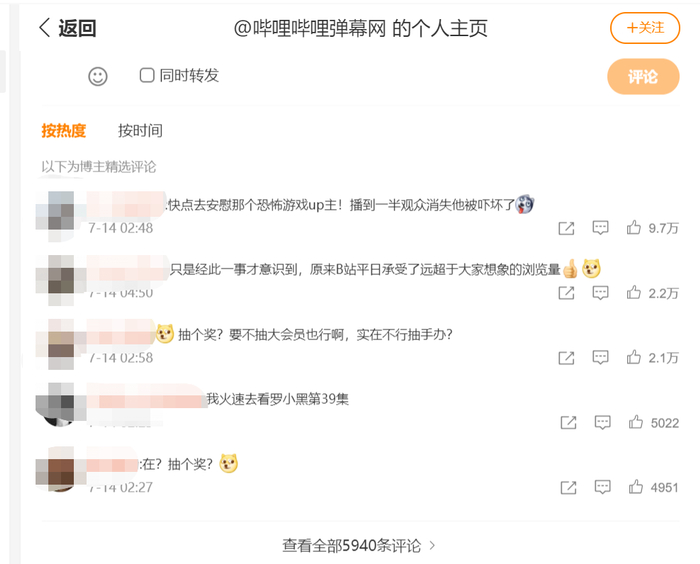Go back using the 返回 arrow

(x=67, y=28)
